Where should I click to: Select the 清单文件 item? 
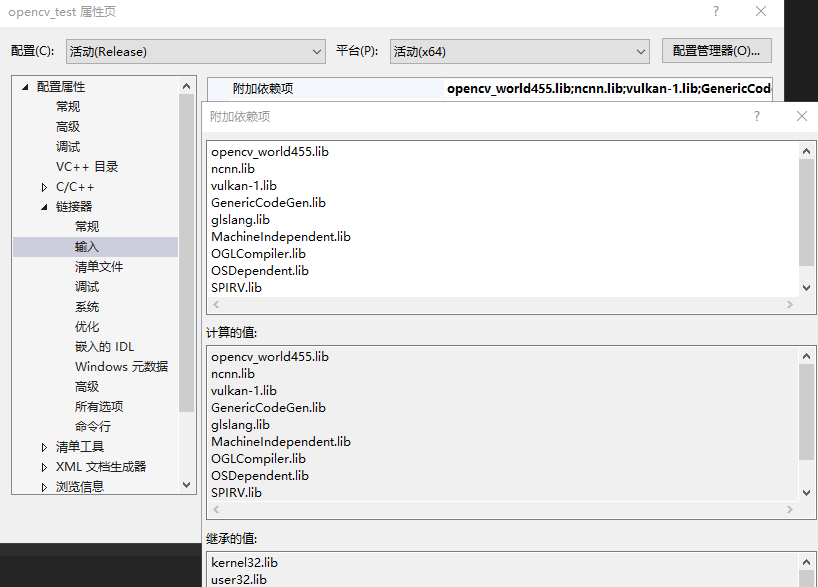(99, 267)
